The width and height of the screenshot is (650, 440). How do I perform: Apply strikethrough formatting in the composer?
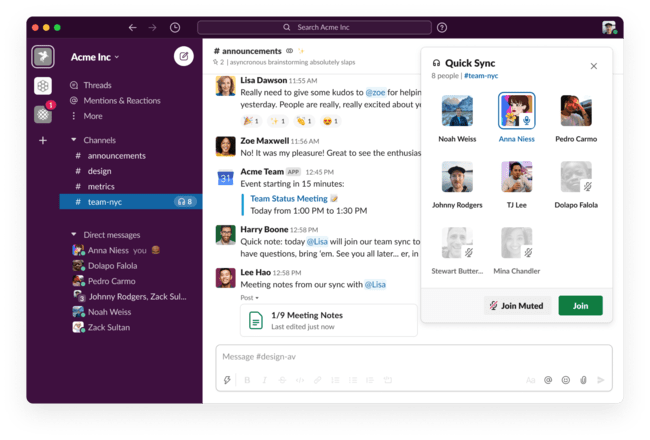tap(282, 380)
